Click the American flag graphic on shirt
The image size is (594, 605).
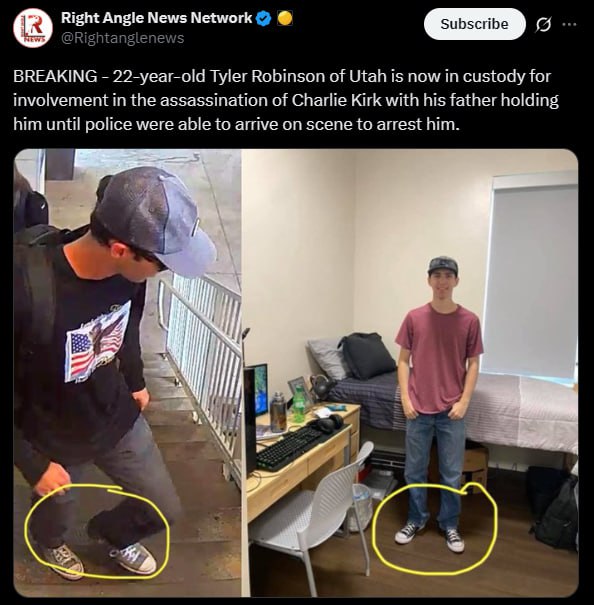click(x=97, y=343)
